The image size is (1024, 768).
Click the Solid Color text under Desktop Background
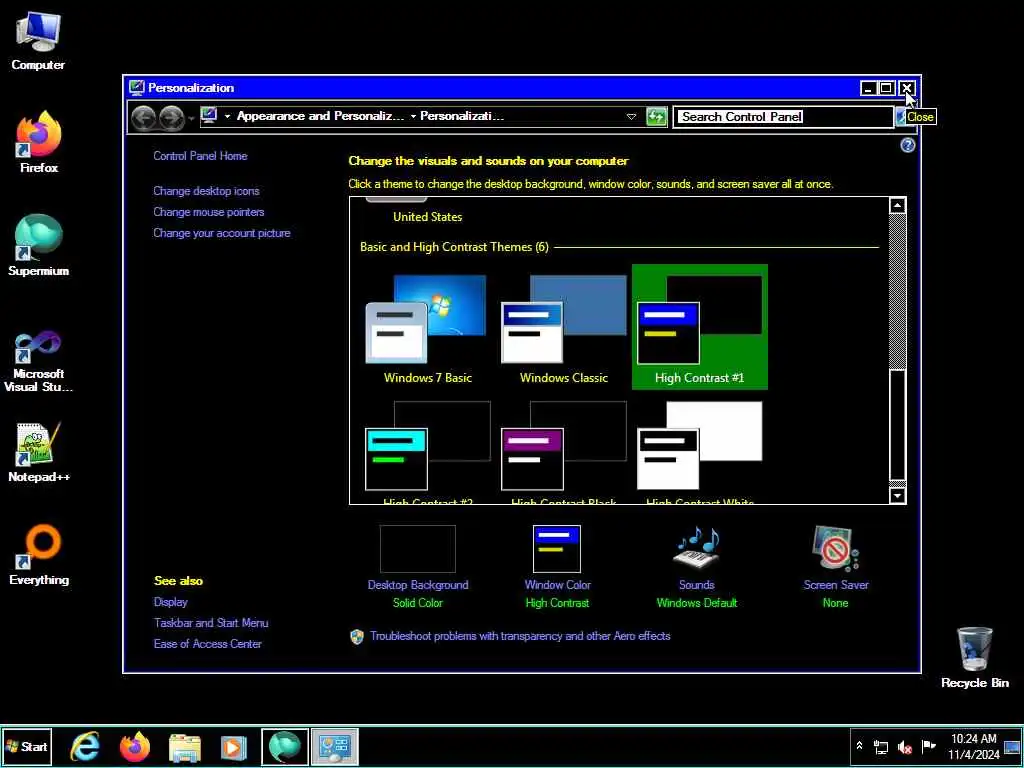[x=417, y=603]
